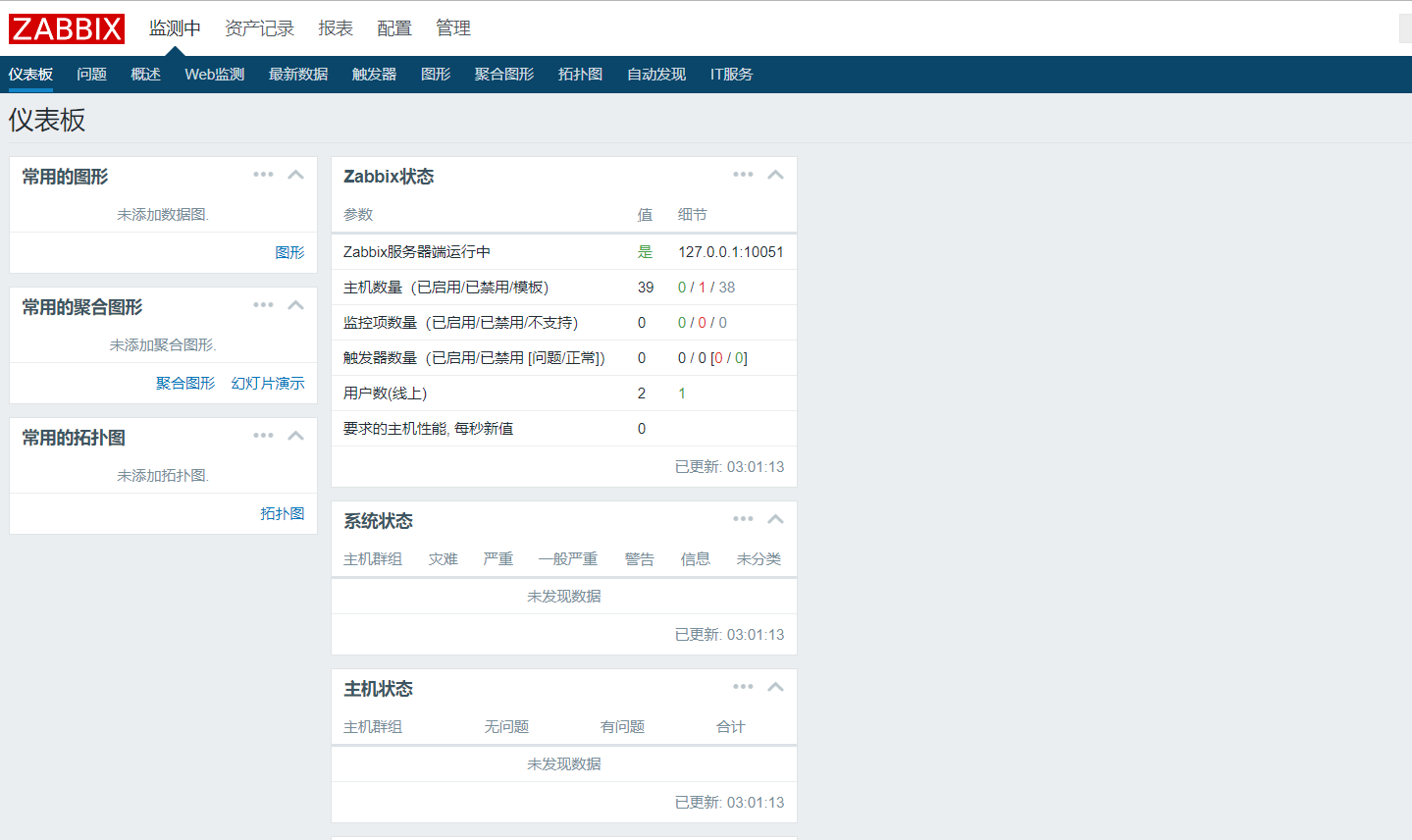
Task: Go to the 触发器 submenu tab
Action: pyautogui.click(x=374, y=75)
